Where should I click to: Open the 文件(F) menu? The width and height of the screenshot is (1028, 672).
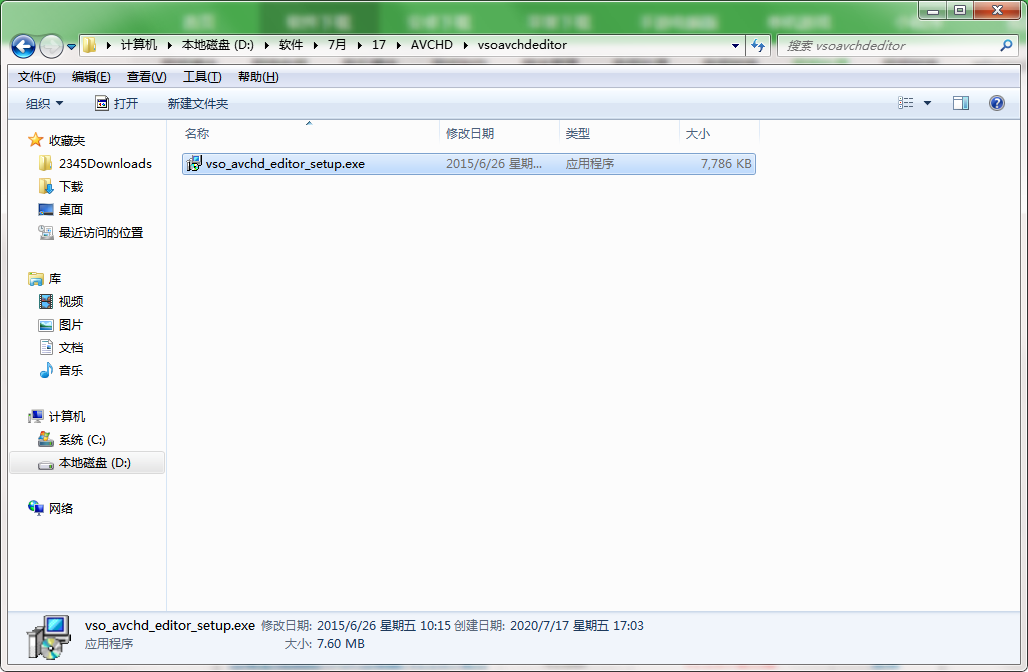tap(36, 77)
